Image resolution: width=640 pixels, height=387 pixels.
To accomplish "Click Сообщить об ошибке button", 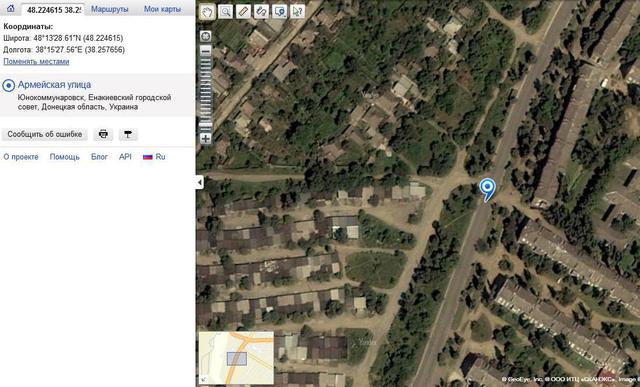I will (x=45, y=134).
